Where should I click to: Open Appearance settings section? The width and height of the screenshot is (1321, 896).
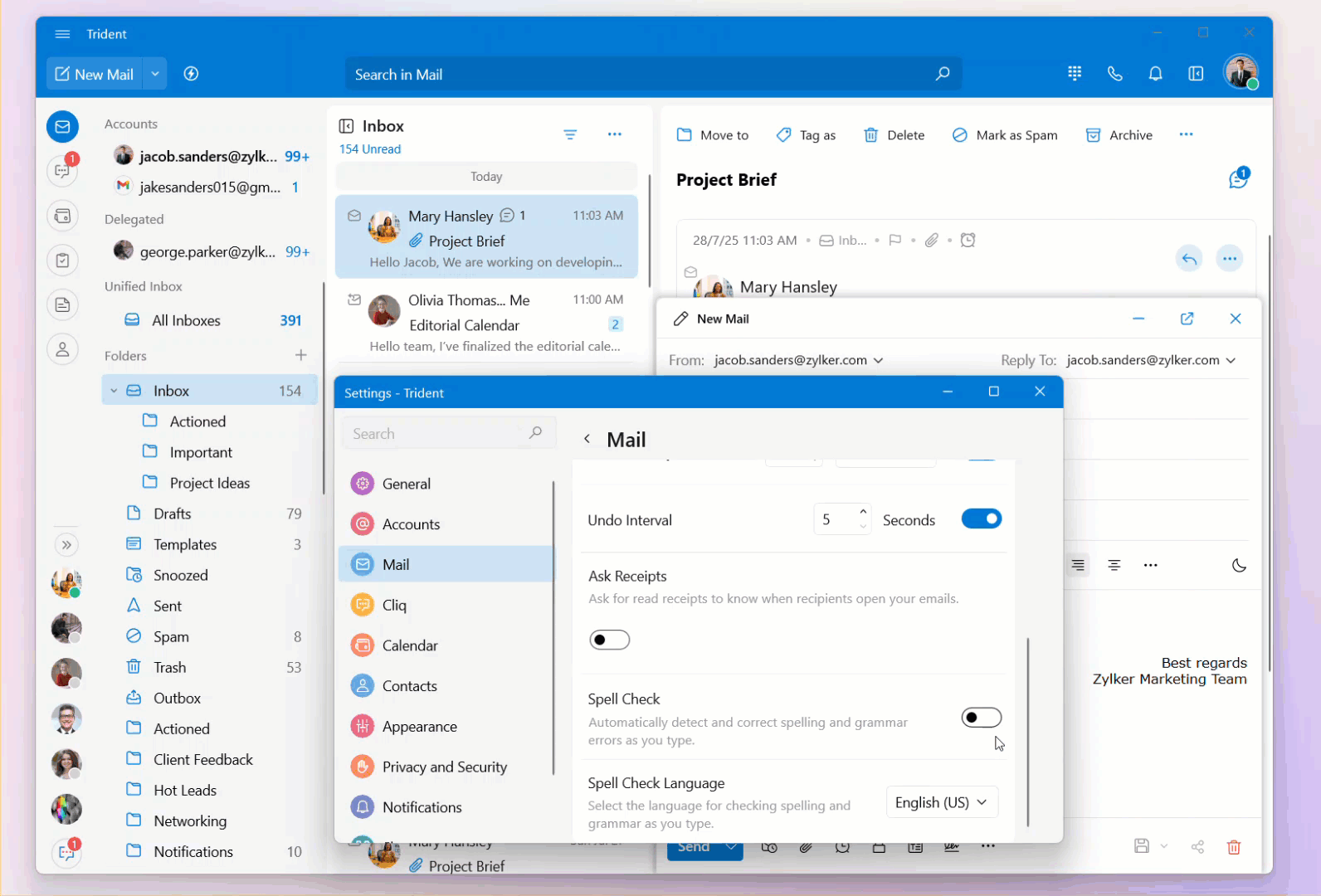pos(446,727)
